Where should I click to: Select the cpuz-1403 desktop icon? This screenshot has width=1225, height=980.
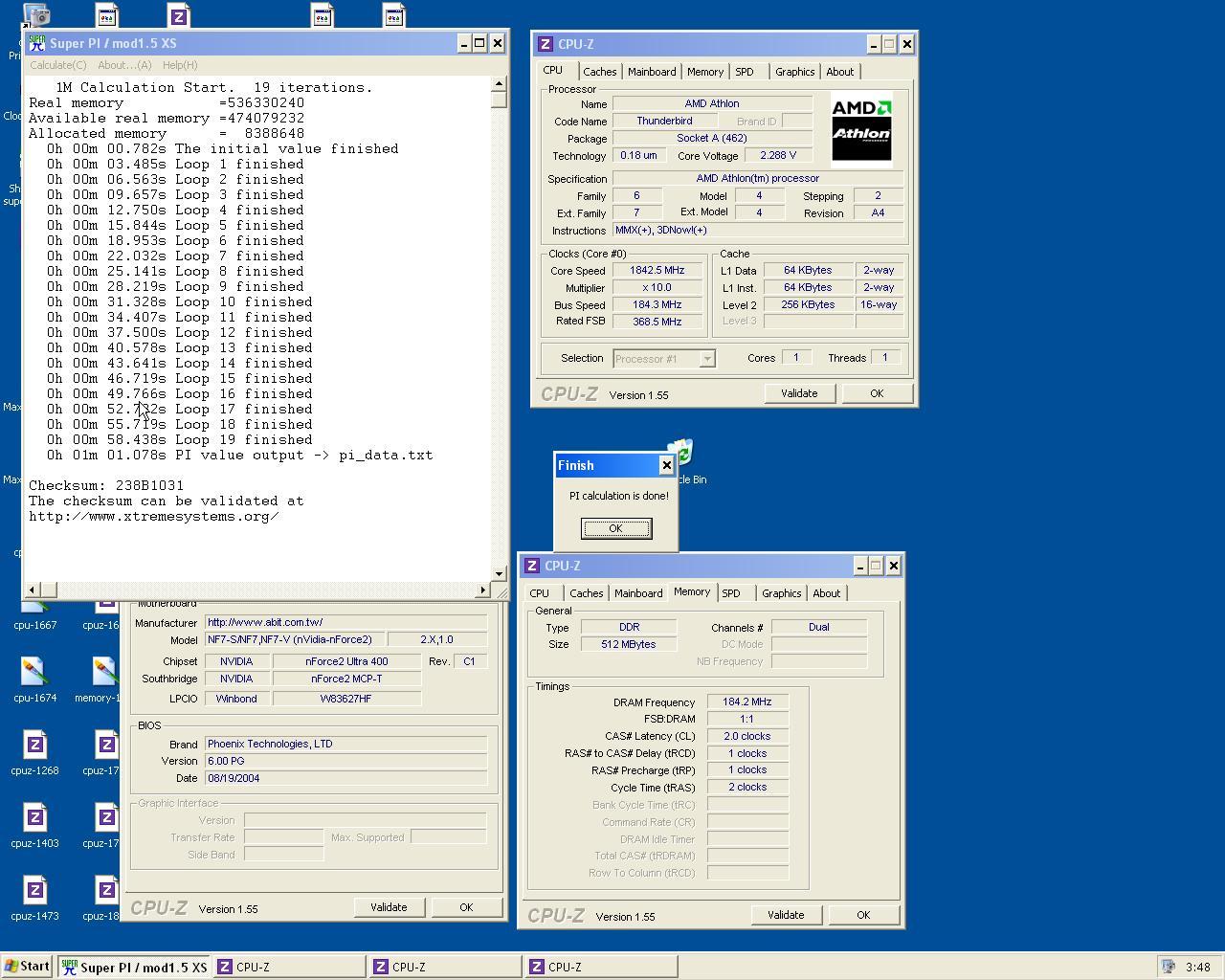pos(34,826)
